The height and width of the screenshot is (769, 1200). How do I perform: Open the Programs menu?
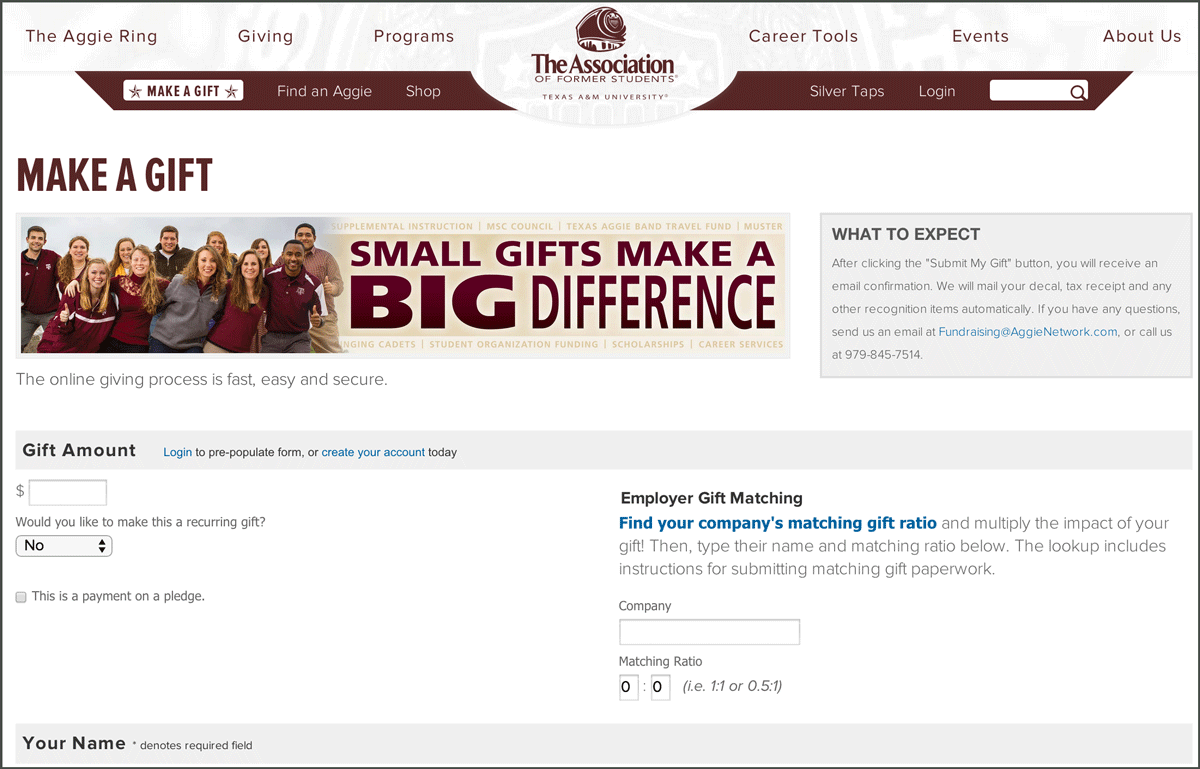414,36
